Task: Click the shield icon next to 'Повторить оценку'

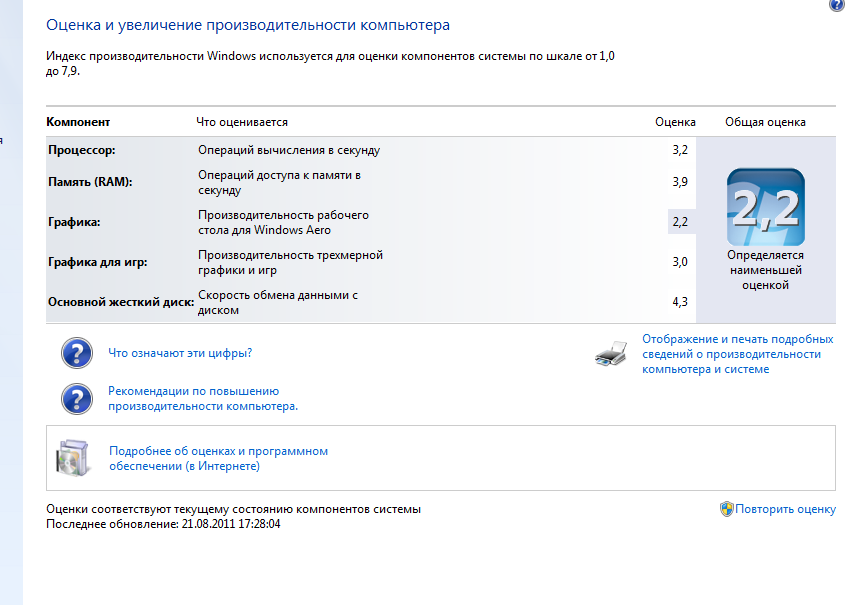Action: tap(727, 508)
